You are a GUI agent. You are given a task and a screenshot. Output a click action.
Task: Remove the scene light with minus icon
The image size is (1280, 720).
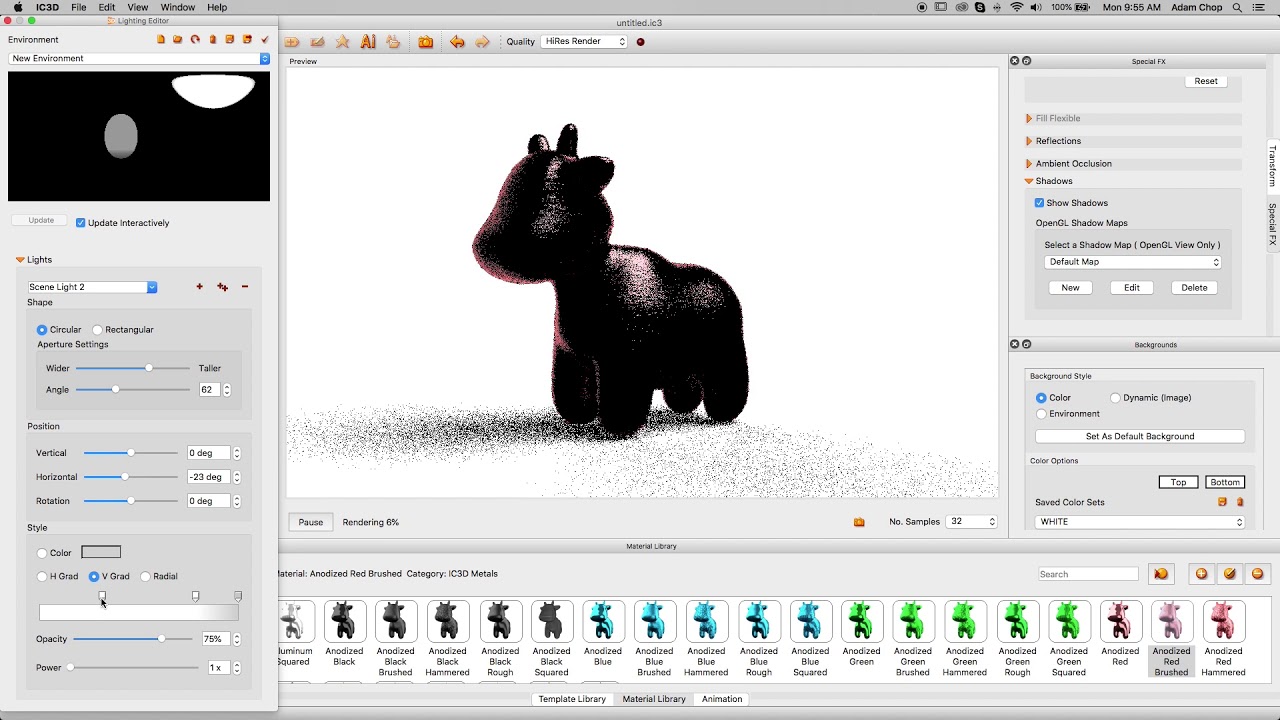245,287
